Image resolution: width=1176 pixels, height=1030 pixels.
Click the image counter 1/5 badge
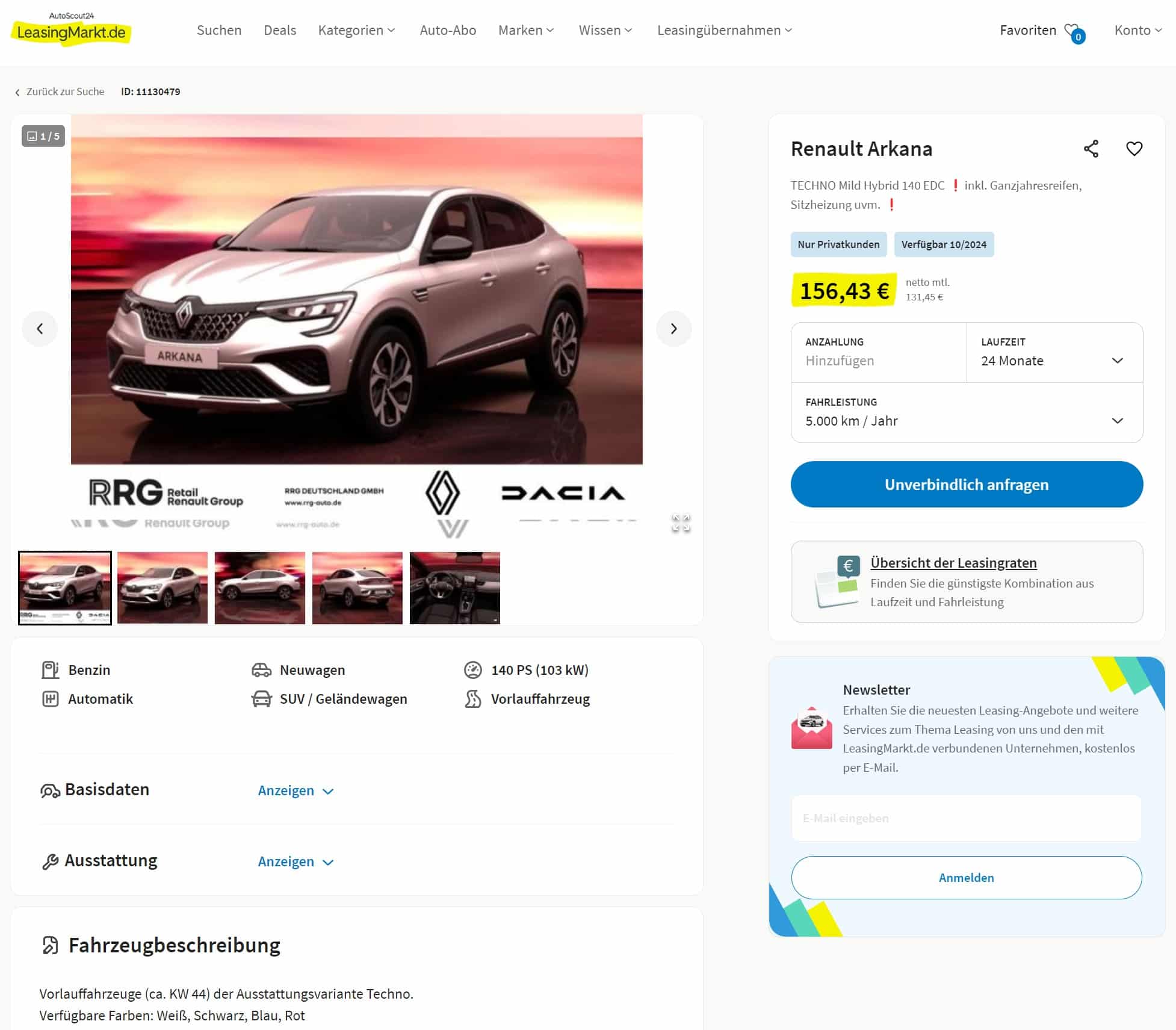point(43,136)
